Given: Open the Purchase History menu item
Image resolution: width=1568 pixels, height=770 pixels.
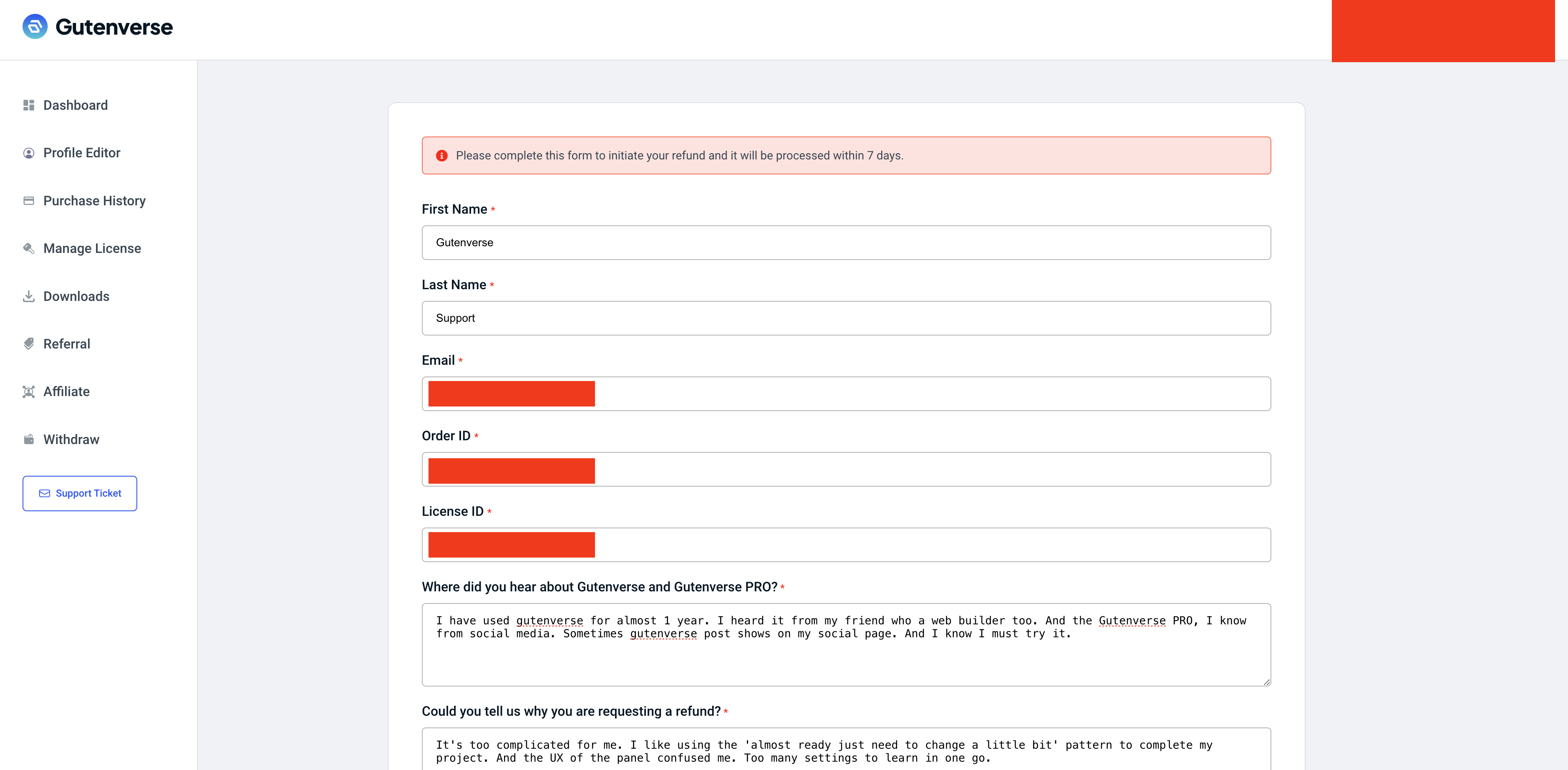Looking at the screenshot, I should [94, 201].
